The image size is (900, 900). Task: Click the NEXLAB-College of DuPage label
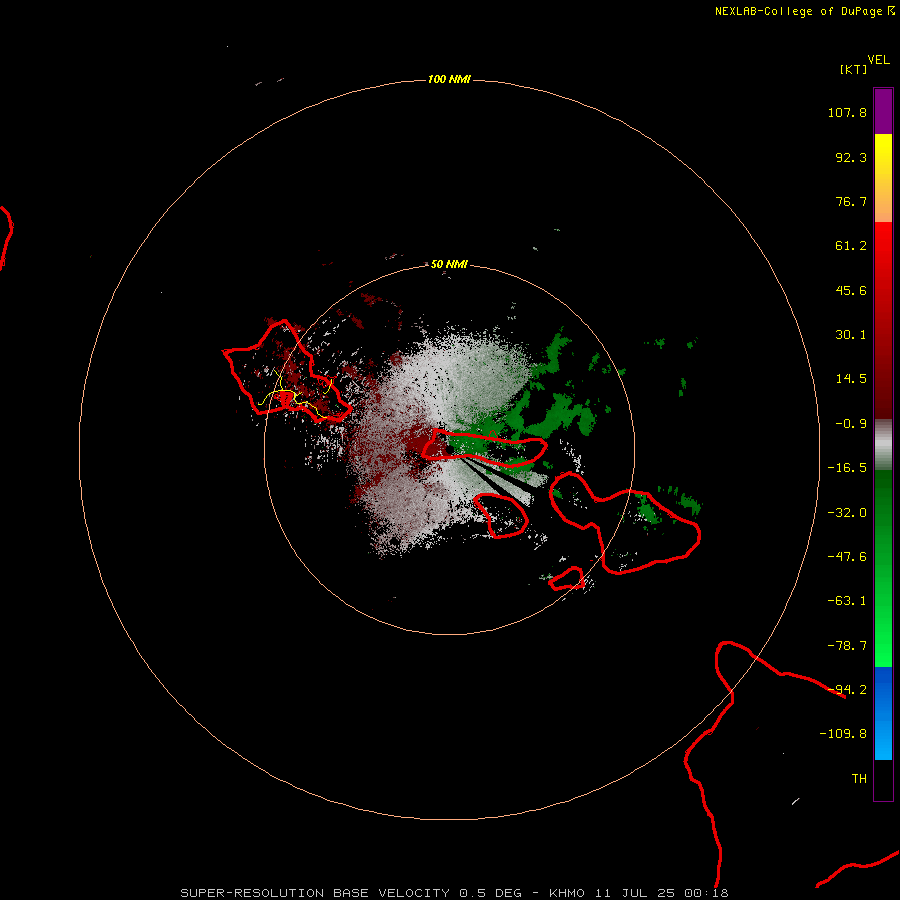798,11
